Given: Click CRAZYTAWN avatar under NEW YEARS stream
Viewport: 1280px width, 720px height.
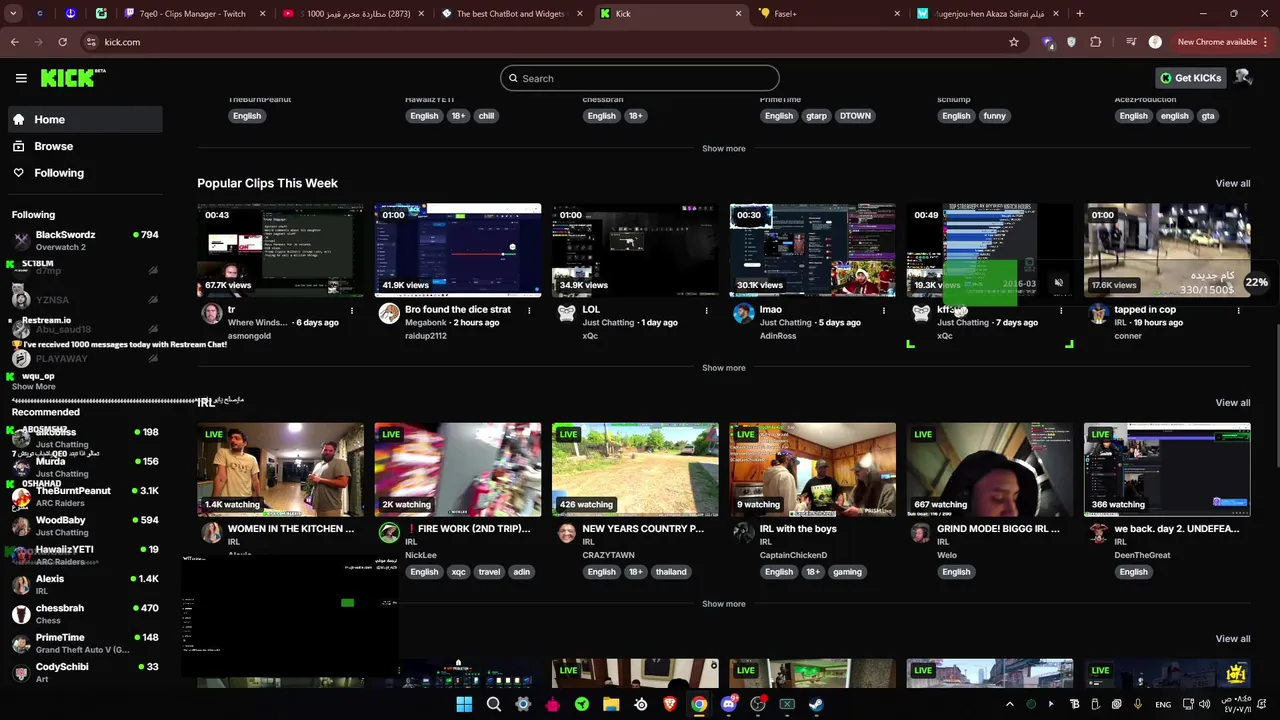Looking at the screenshot, I should point(566,533).
